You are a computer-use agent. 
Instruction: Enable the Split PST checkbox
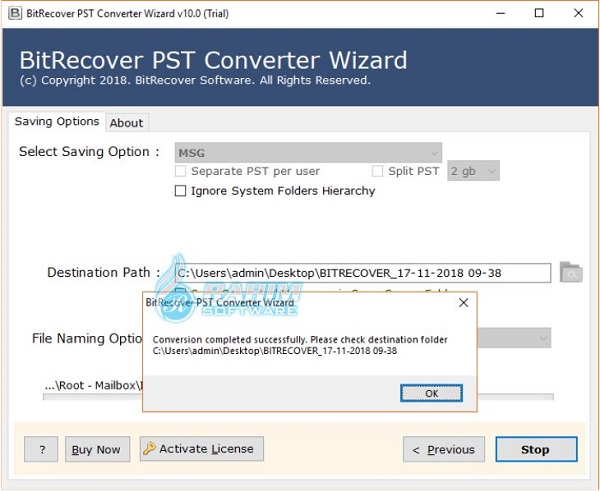pos(377,171)
